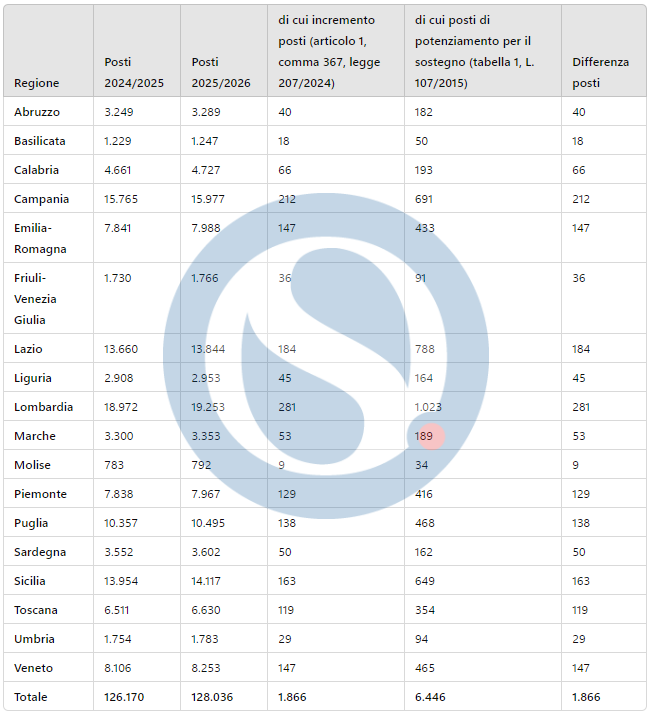Select Lazio's 788 sostegno value

click(425, 349)
